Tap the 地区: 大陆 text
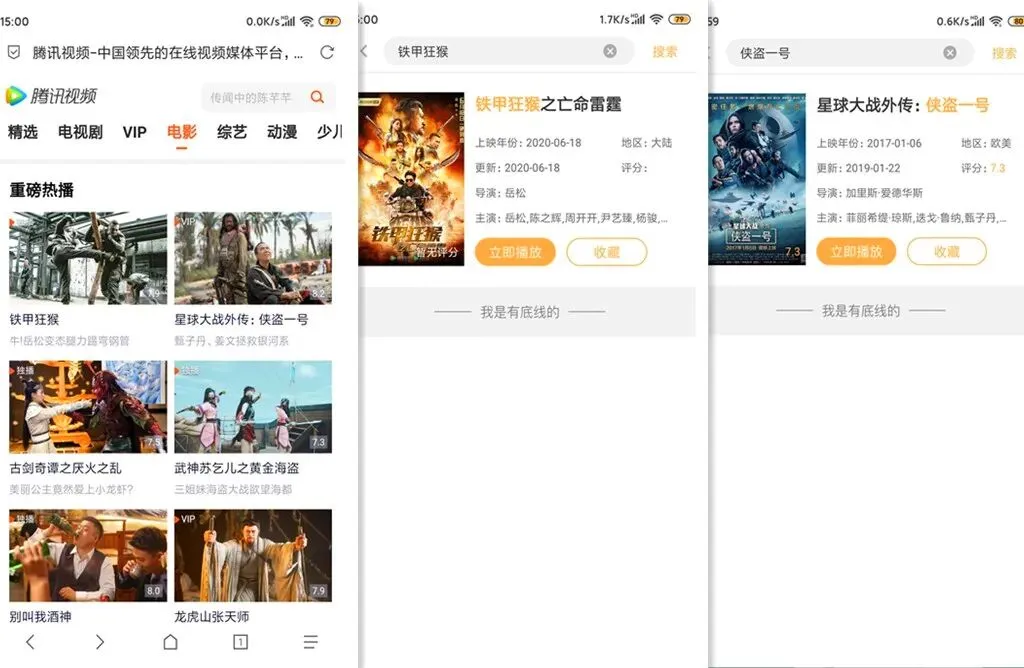 [647, 143]
